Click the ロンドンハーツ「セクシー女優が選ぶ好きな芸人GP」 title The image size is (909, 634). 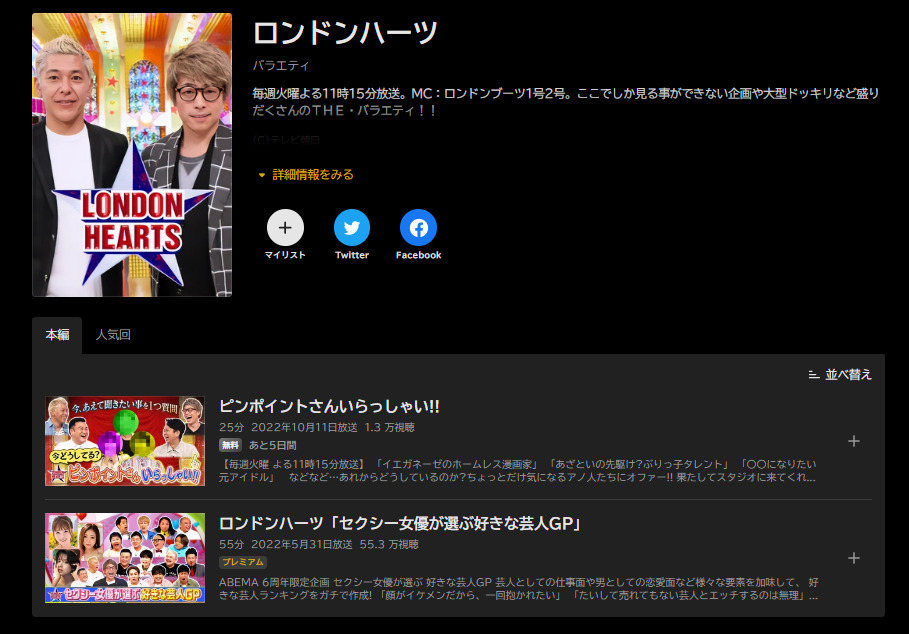coord(400,524)
